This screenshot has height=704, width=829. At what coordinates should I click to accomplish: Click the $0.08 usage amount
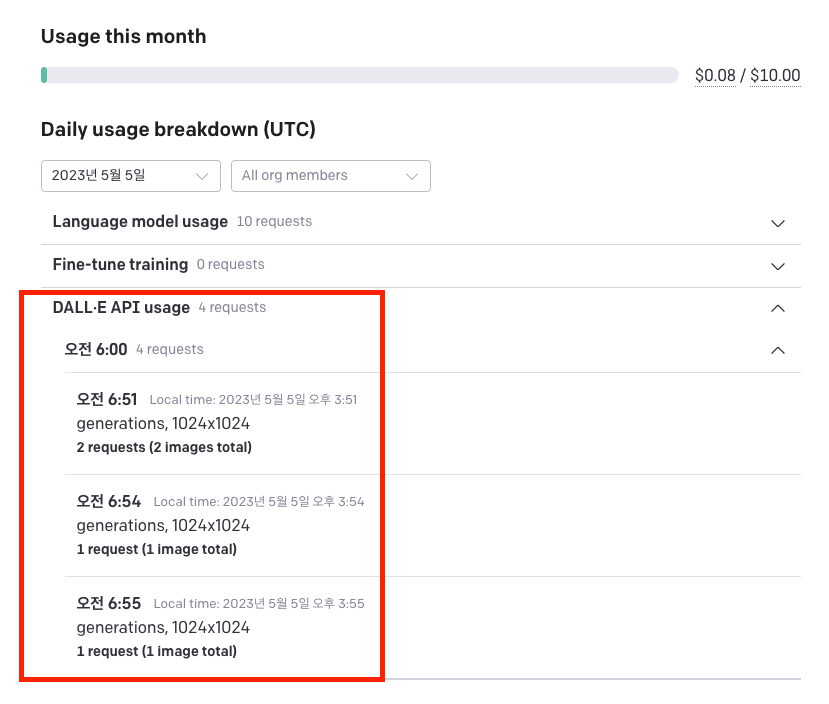[715, 76]
